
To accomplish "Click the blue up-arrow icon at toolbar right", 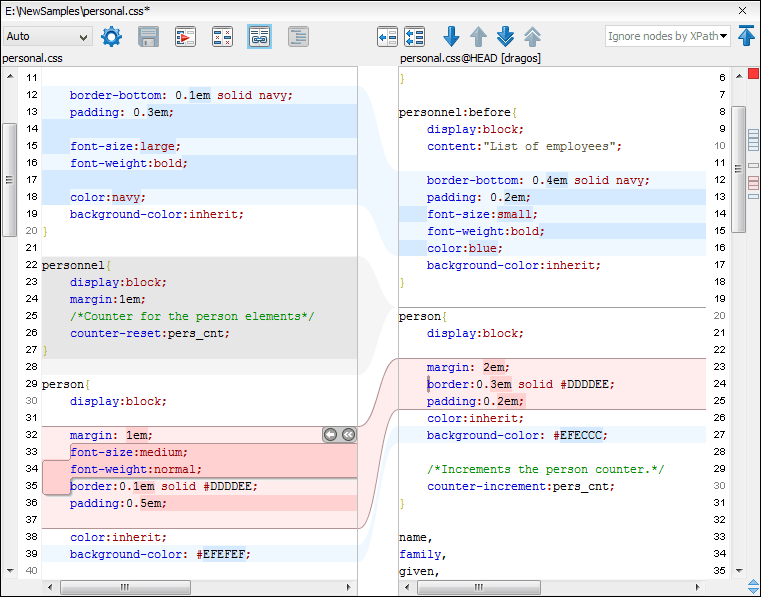I will tap(746, 37).
